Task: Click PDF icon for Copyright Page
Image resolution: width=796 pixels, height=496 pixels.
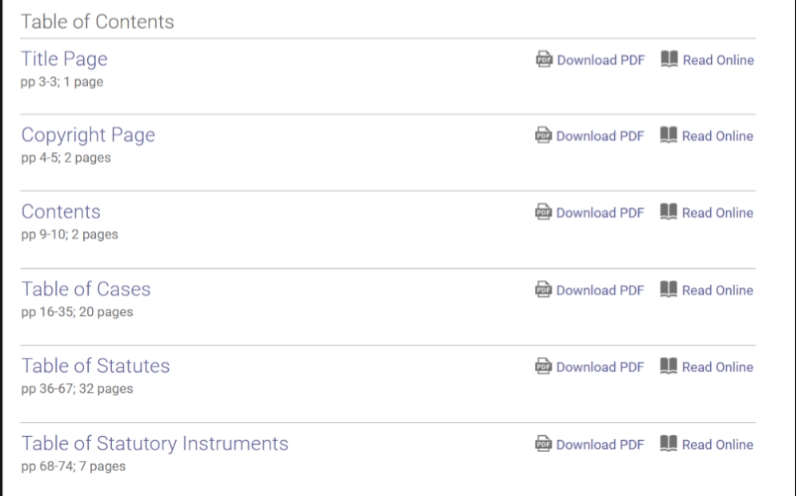Action: coord(544,136)
